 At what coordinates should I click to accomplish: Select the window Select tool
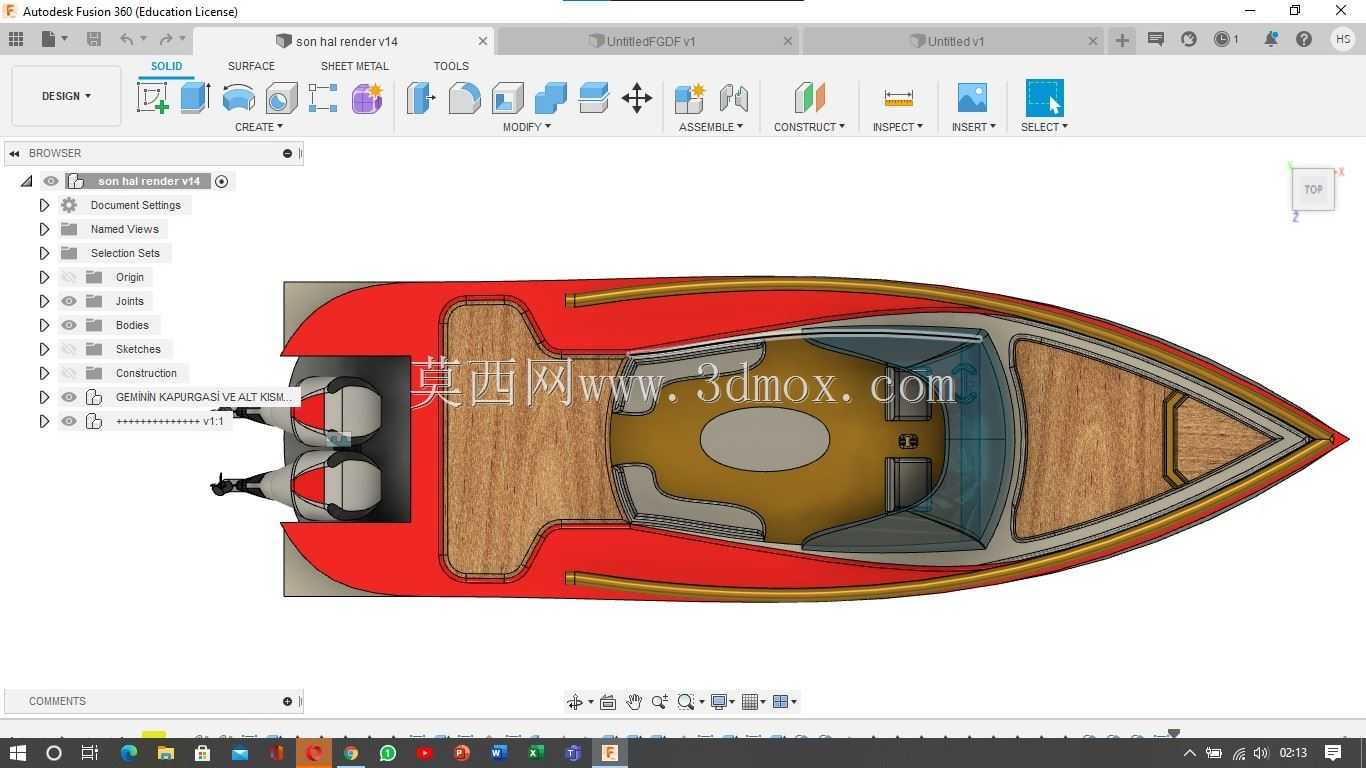point(1044,98)
